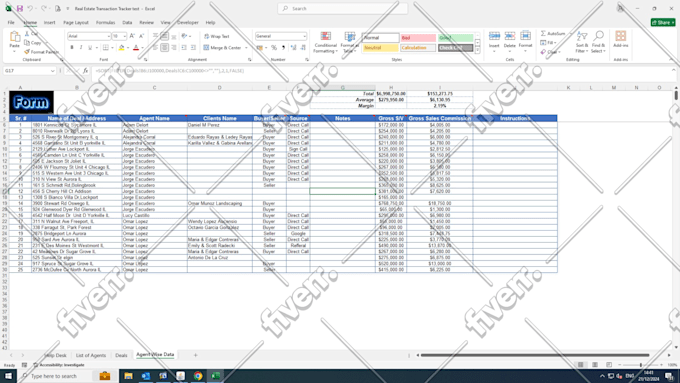
Task: Open the Borders icon
Action: point(105,48)
